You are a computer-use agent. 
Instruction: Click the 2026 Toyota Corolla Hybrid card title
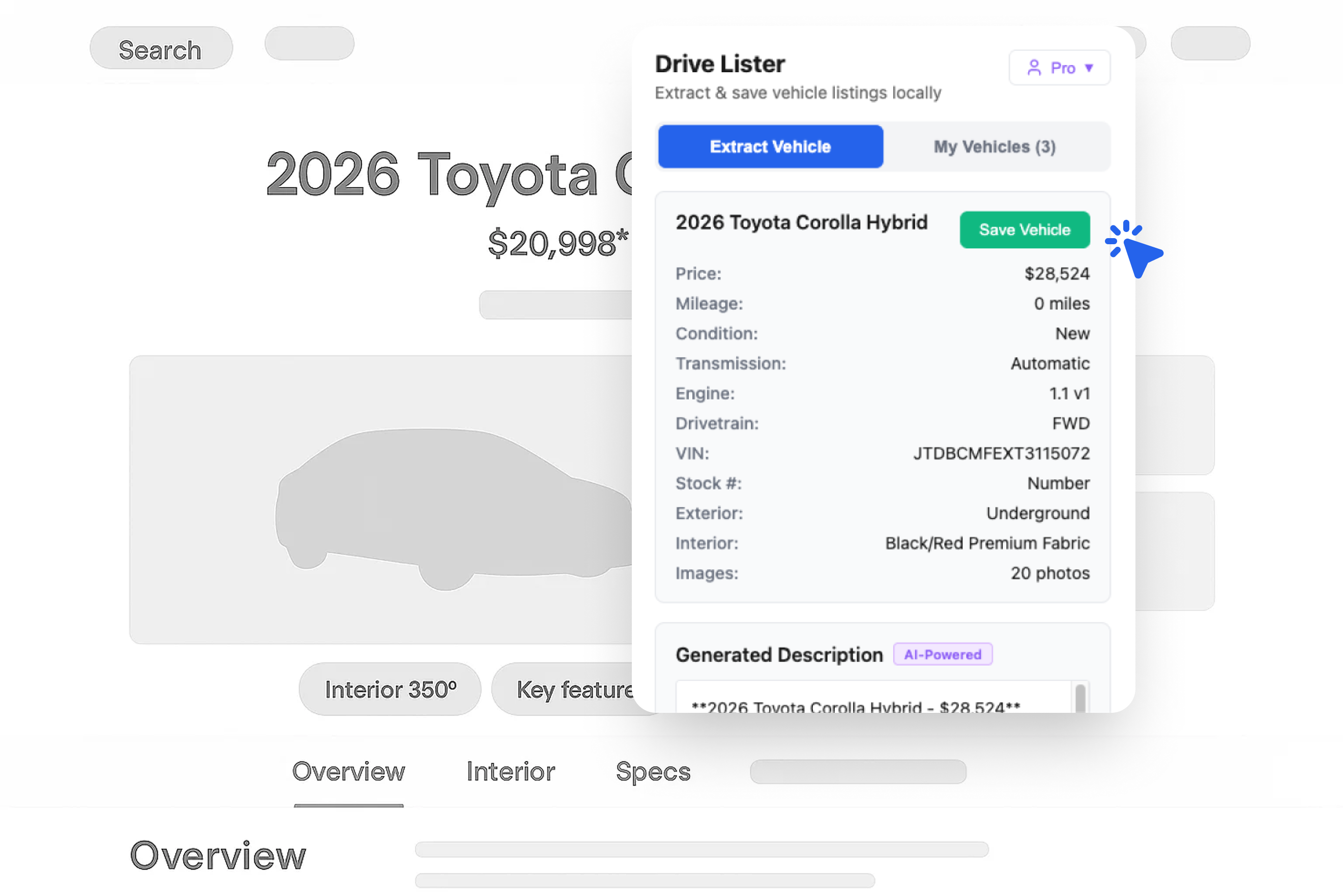pos(801,222)
